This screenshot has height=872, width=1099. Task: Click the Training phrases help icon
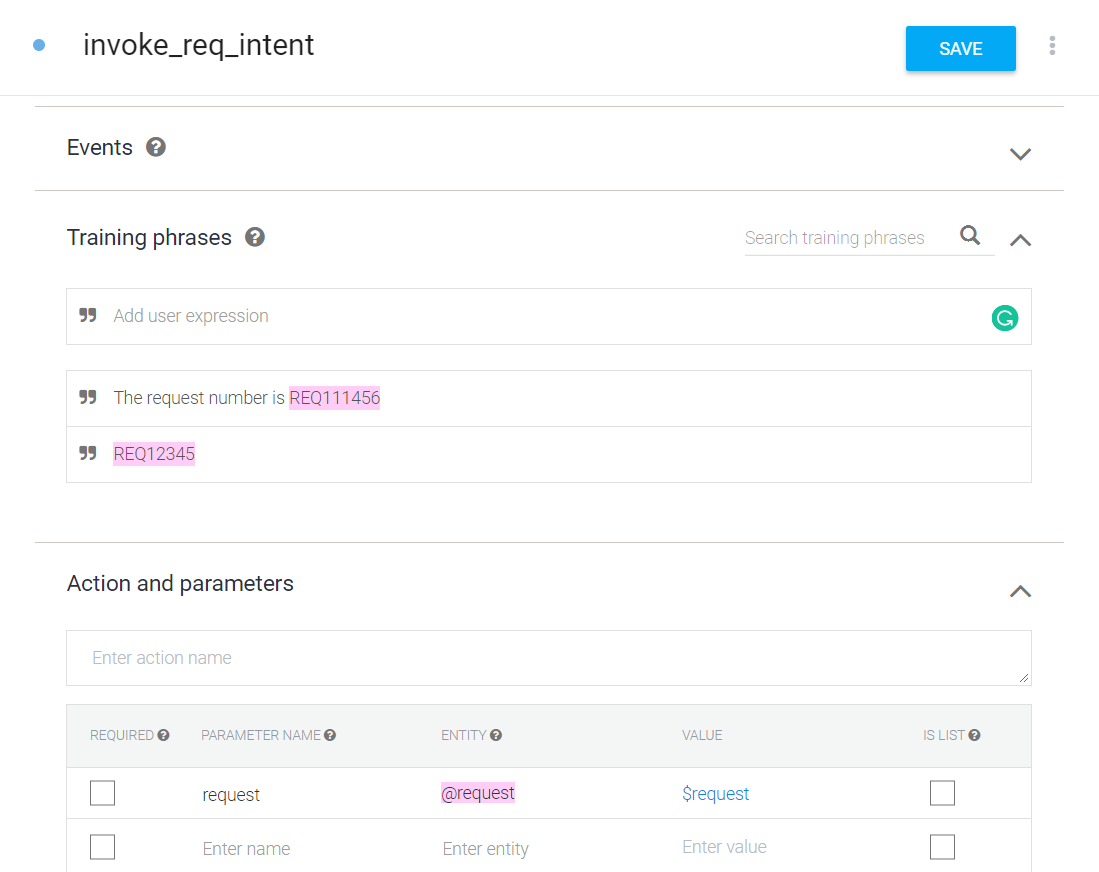click(255, 237)
